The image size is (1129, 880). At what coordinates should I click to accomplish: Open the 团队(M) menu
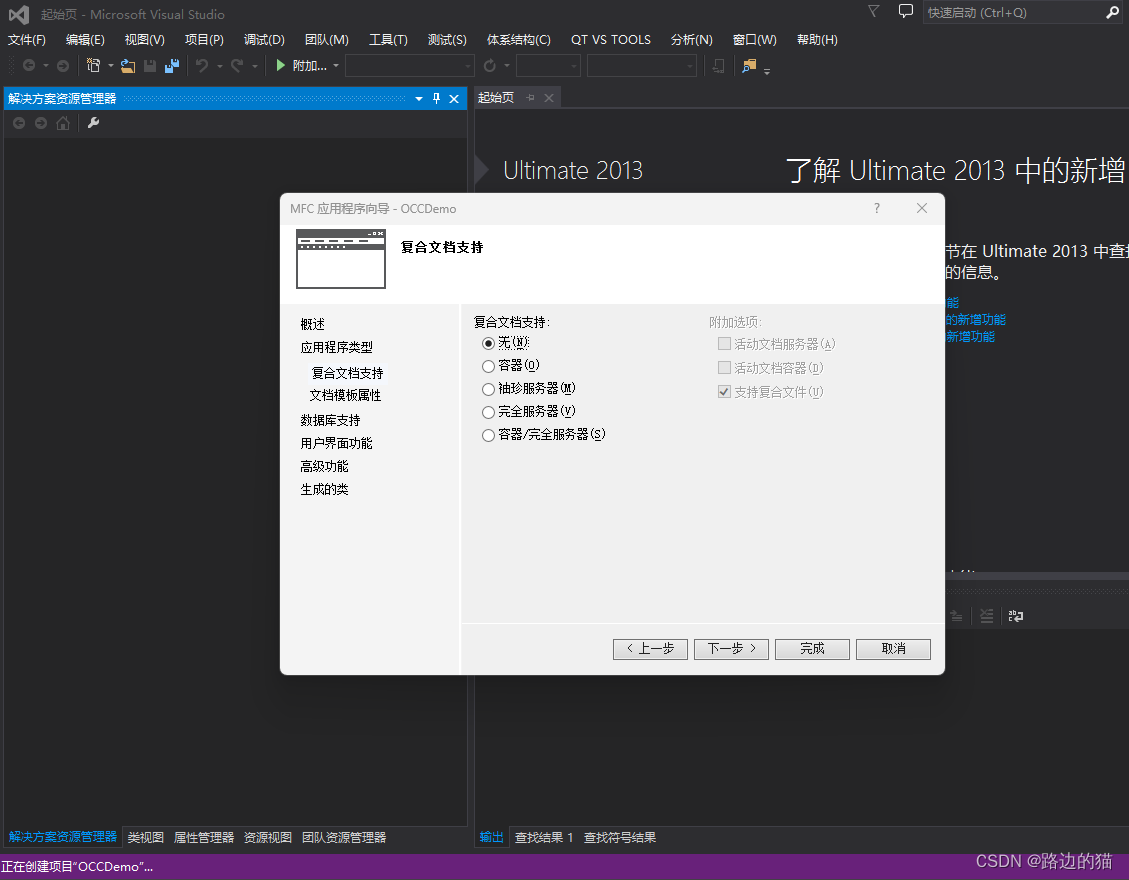coord(326,40)
